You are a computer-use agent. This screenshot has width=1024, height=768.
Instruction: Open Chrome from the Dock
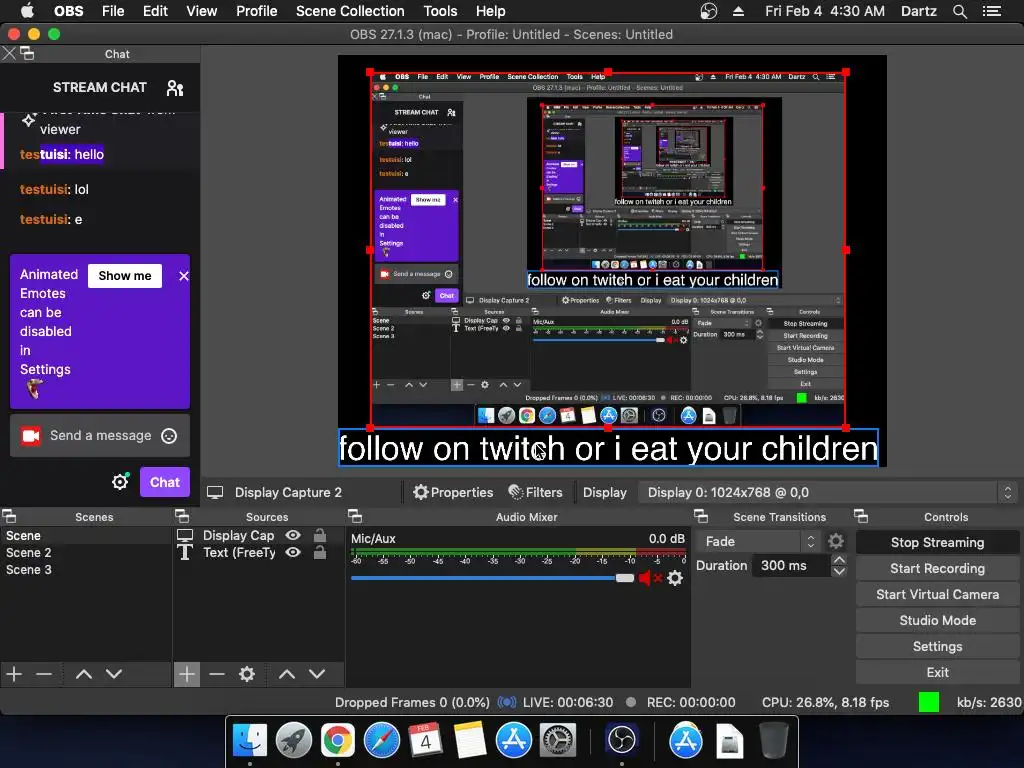338,741
